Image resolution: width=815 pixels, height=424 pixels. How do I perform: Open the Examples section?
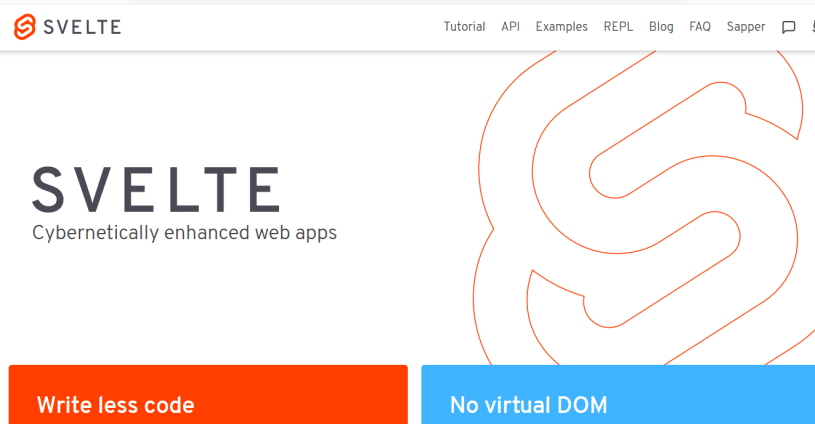pos(561,27)
